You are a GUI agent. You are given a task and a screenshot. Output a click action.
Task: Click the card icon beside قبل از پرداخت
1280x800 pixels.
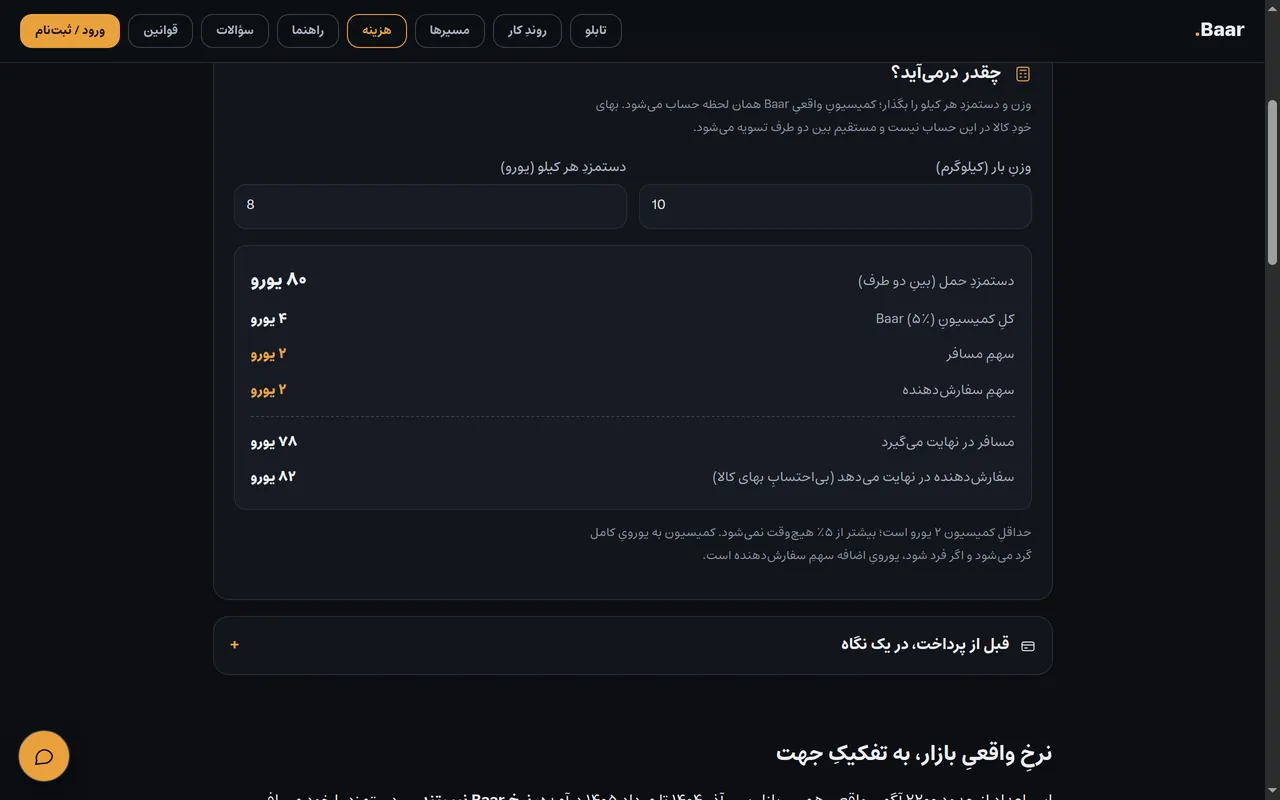coord(1028,646)
